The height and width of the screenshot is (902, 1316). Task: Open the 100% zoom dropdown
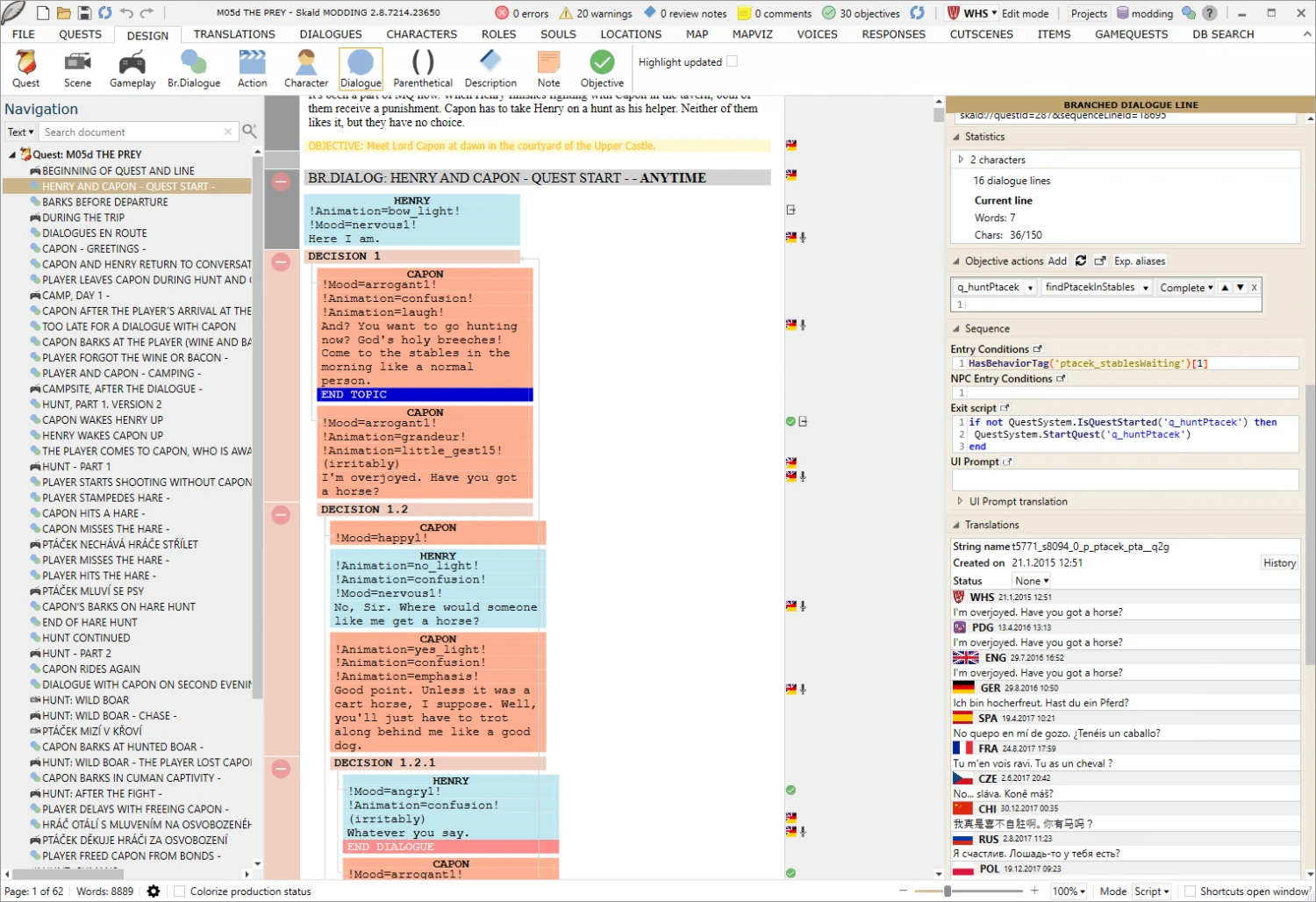tap(1069, 891)
